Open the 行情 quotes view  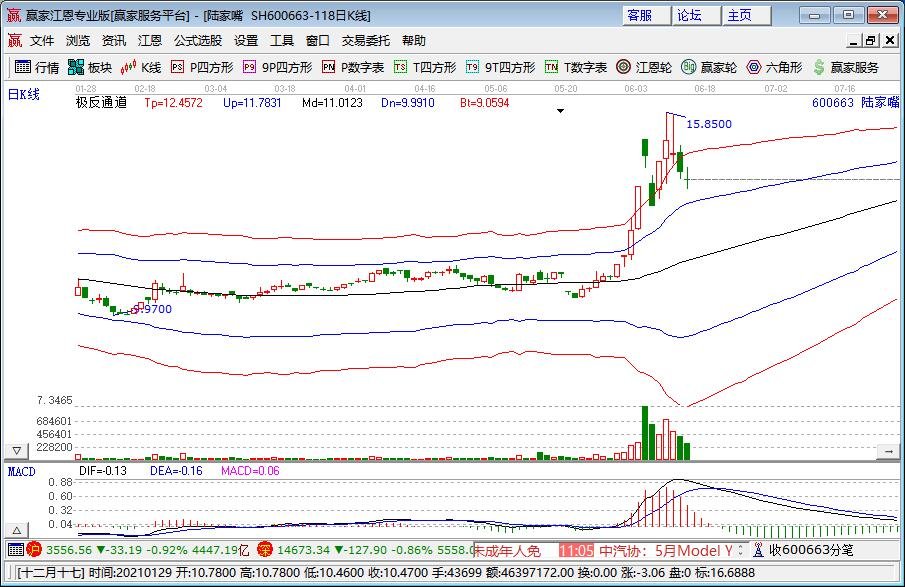click(36, 68)
